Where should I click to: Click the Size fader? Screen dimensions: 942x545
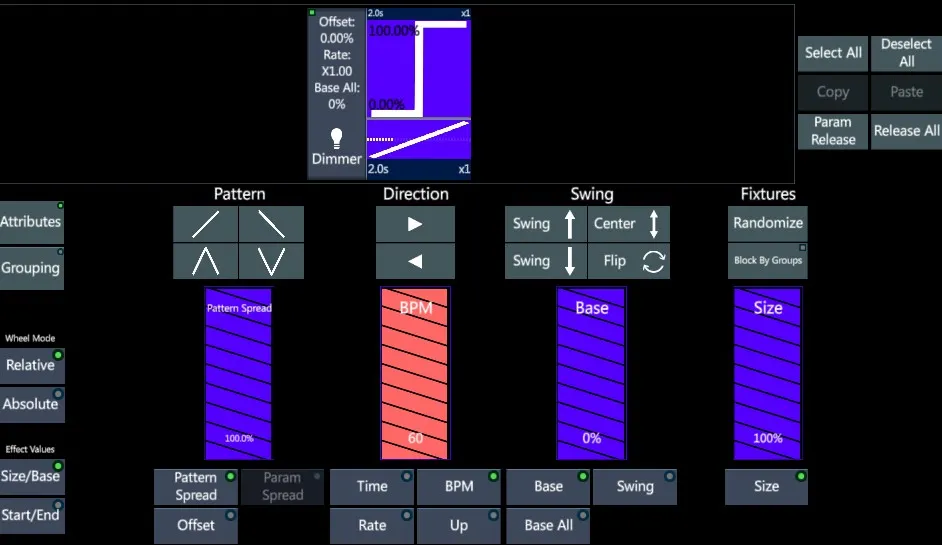767,373
